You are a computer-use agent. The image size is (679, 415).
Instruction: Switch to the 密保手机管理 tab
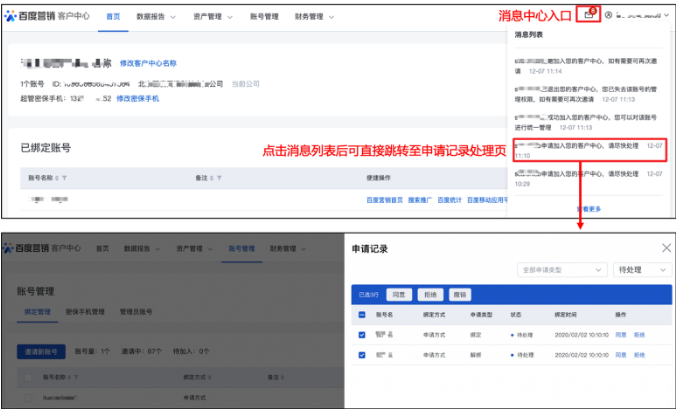85,312
